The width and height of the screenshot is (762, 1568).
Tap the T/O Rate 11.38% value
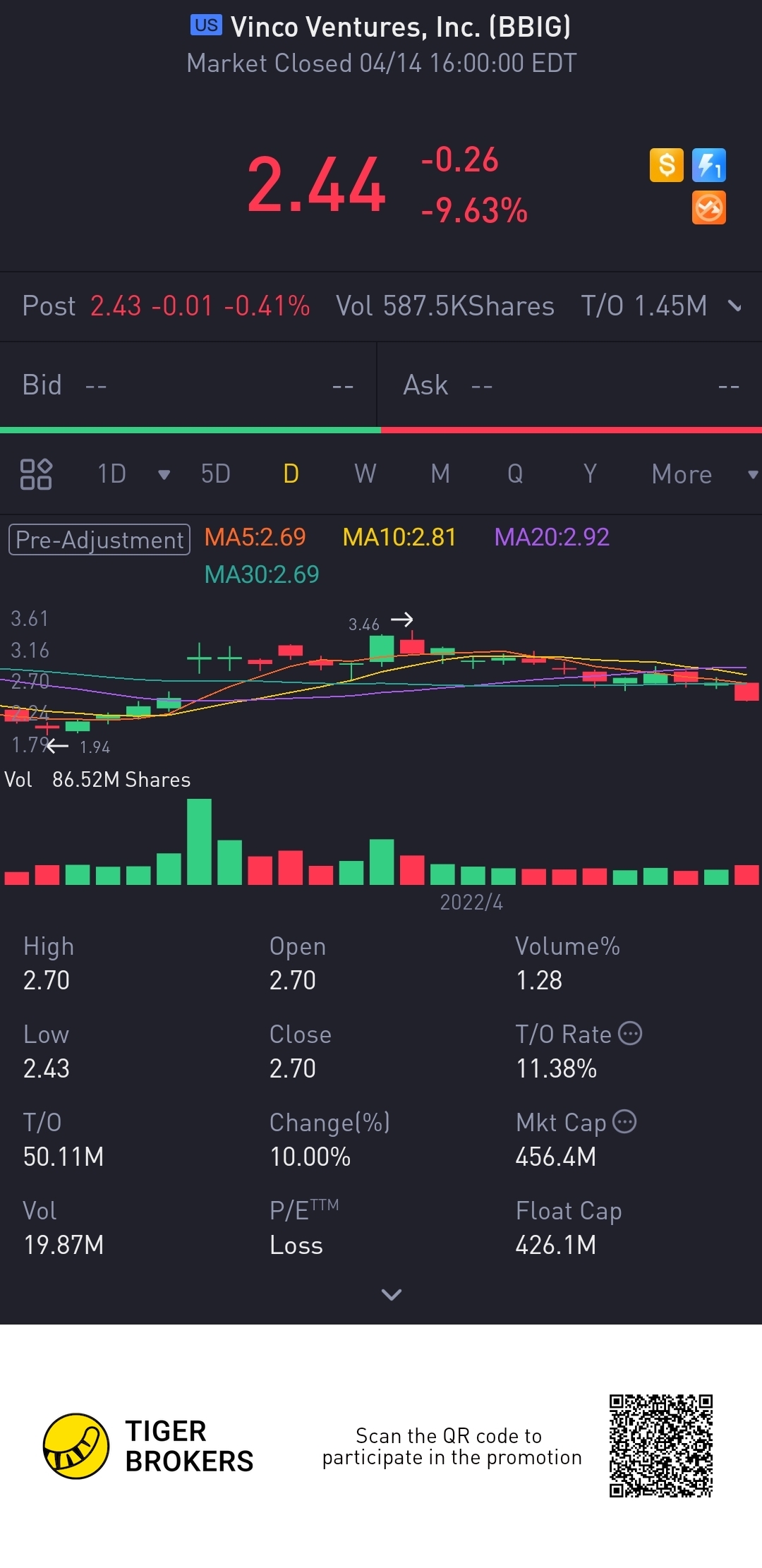(557, 1068)
